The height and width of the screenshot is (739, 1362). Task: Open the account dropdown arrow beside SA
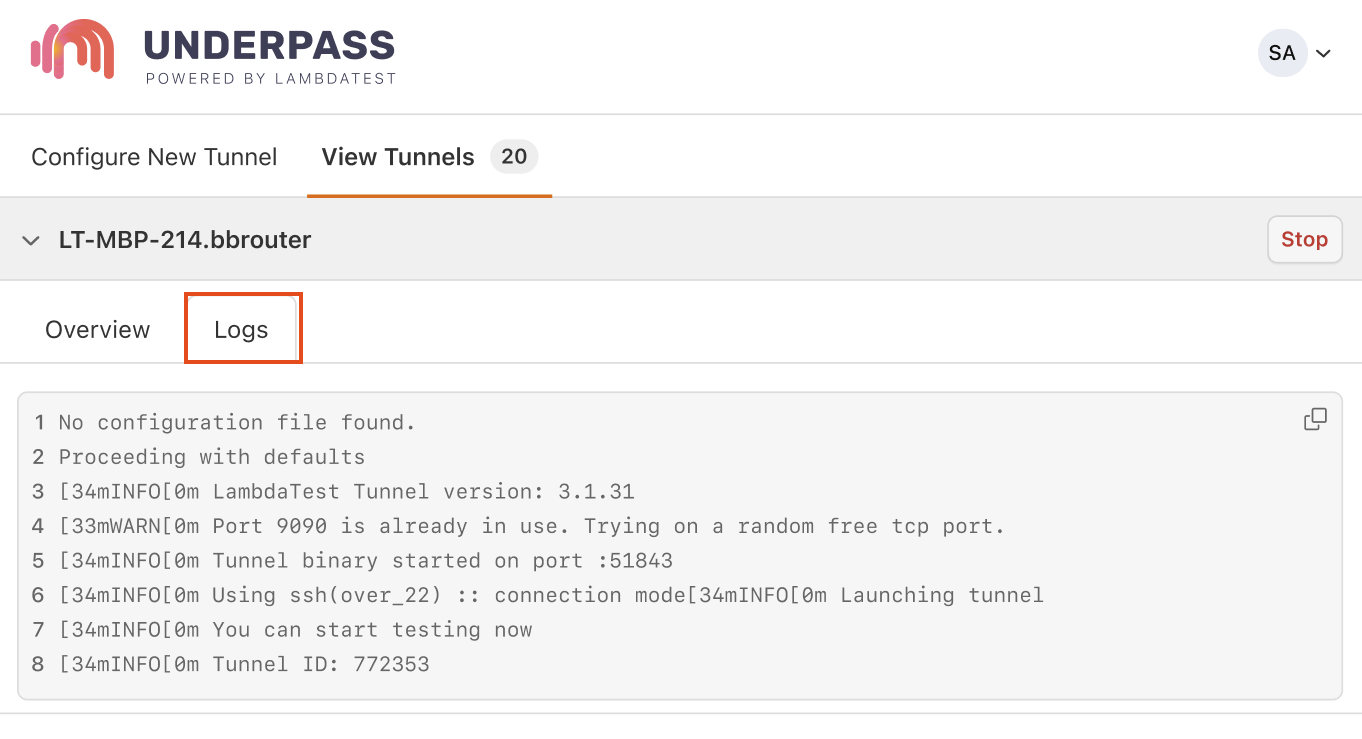pos(1324,54)
